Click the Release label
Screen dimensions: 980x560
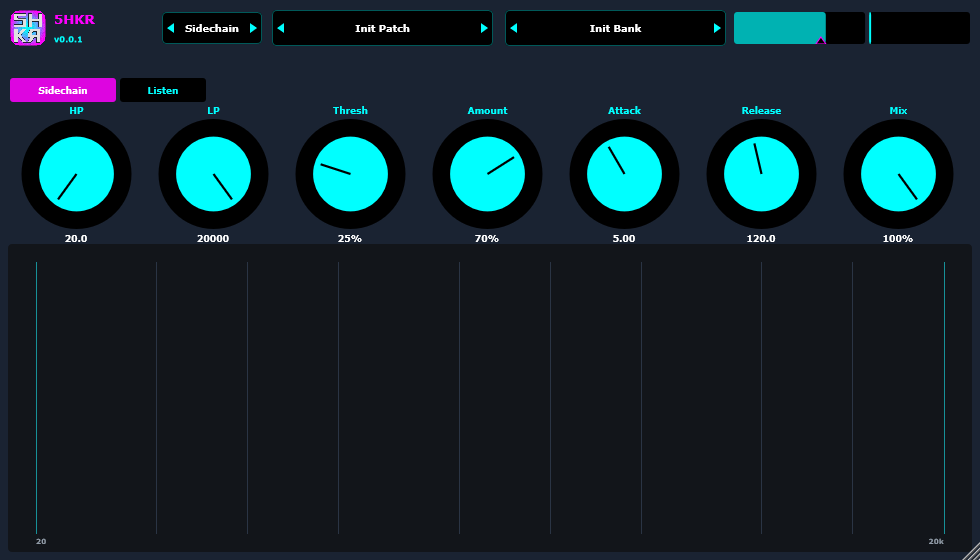[761, 111]
